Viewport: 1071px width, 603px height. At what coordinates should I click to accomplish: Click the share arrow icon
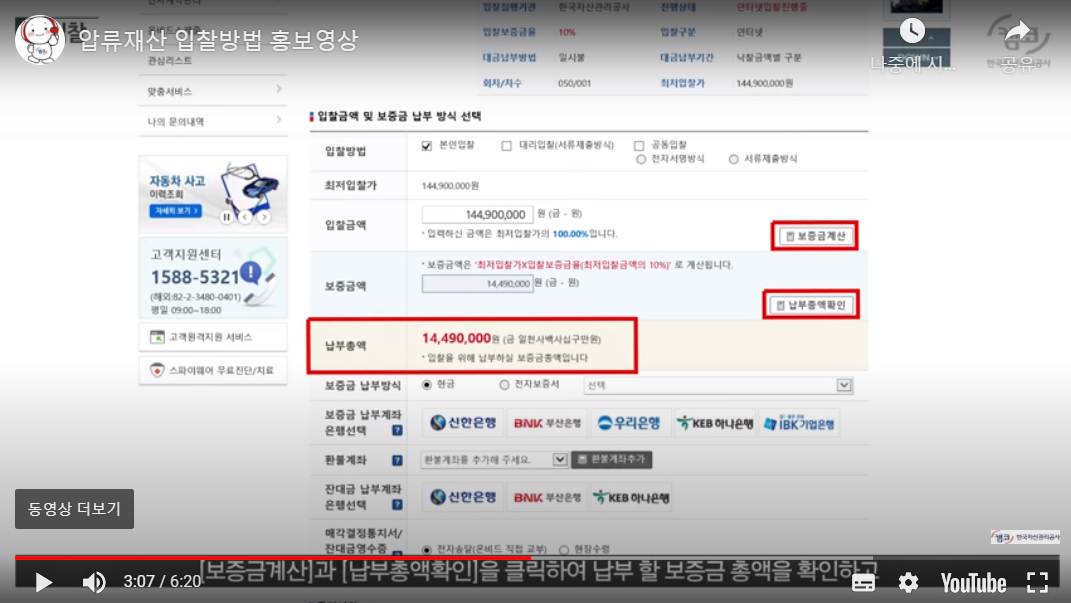(x=1018, y=31)
